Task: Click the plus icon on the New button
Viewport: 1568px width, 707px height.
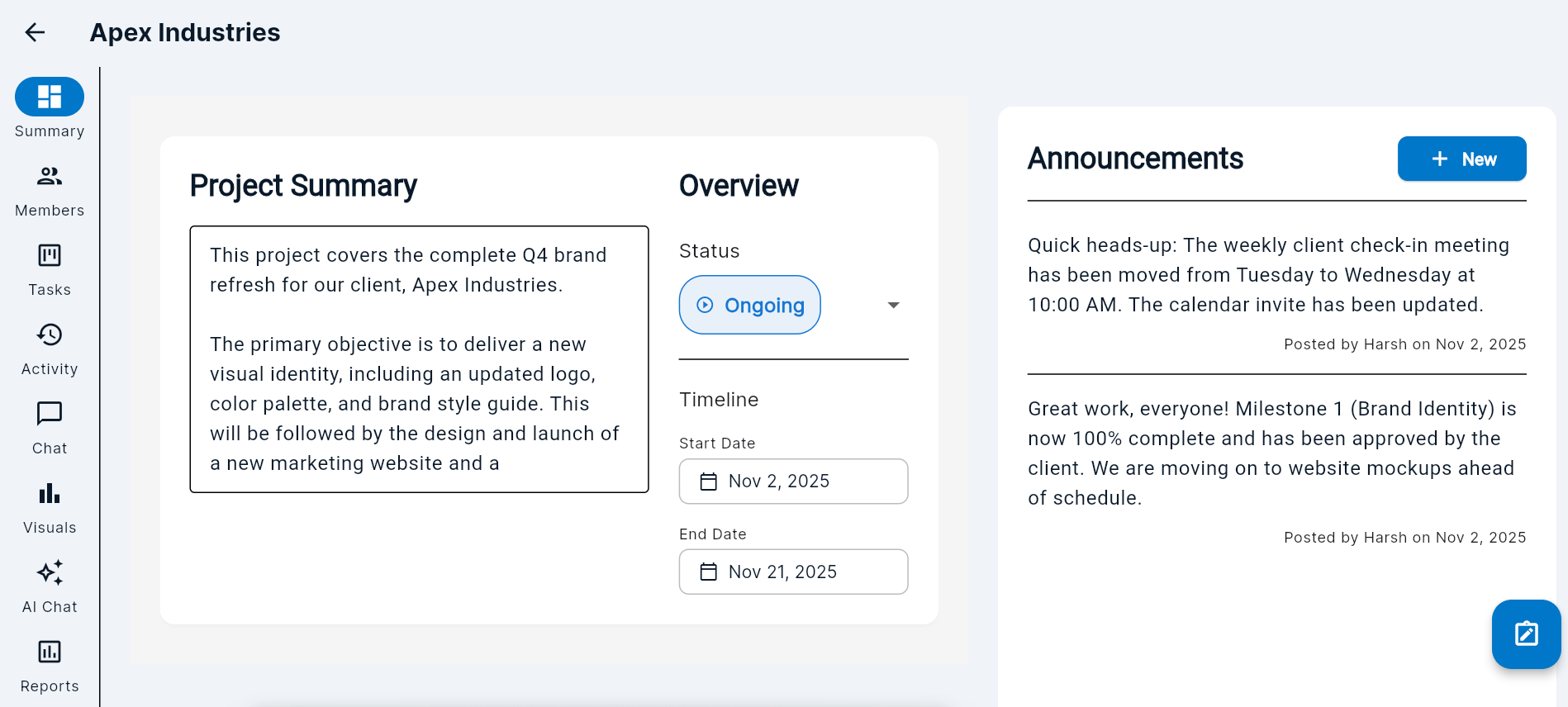Action: (1440, 159)
